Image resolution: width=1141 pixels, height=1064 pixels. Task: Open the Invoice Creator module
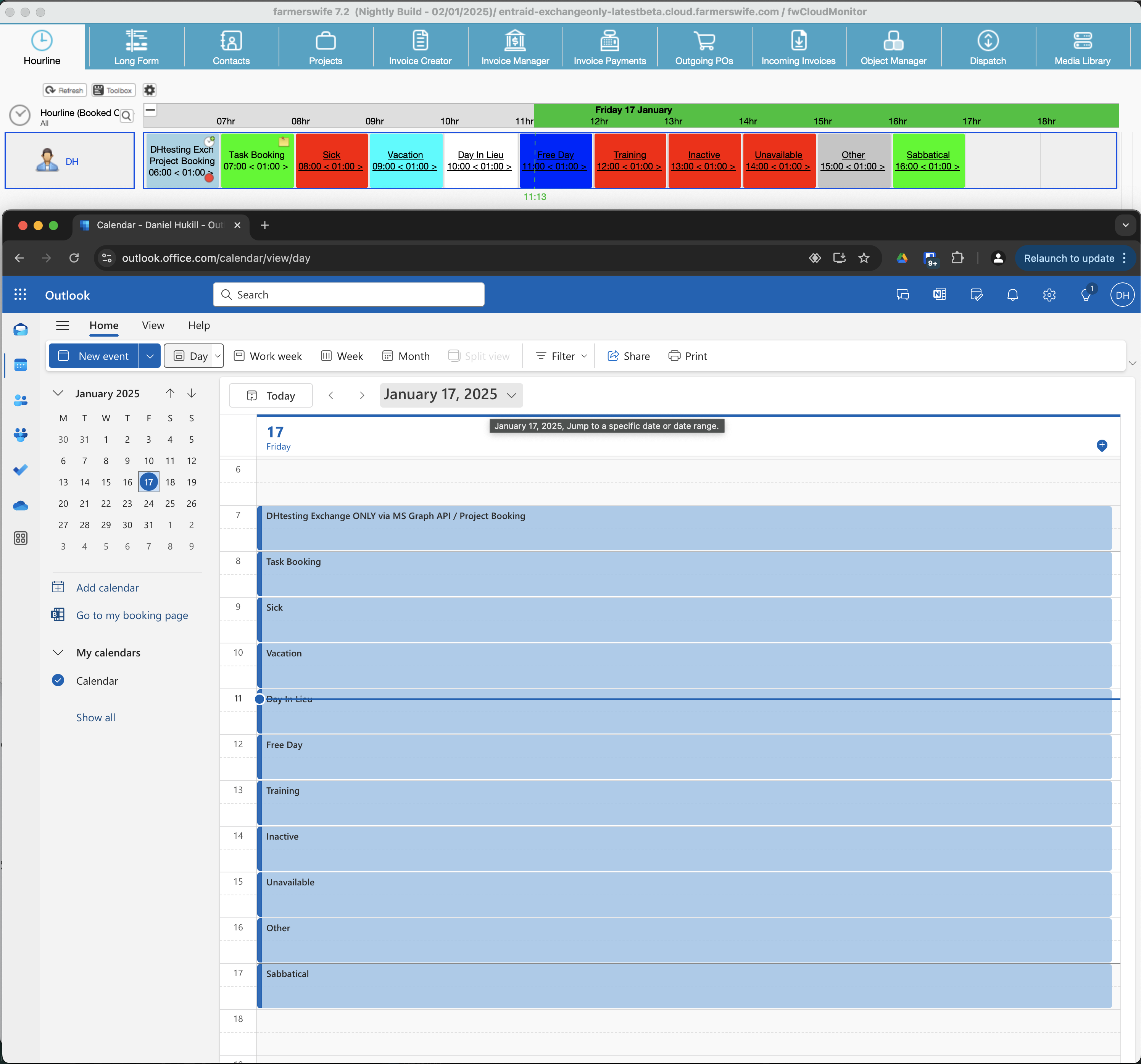click(419, 47)
